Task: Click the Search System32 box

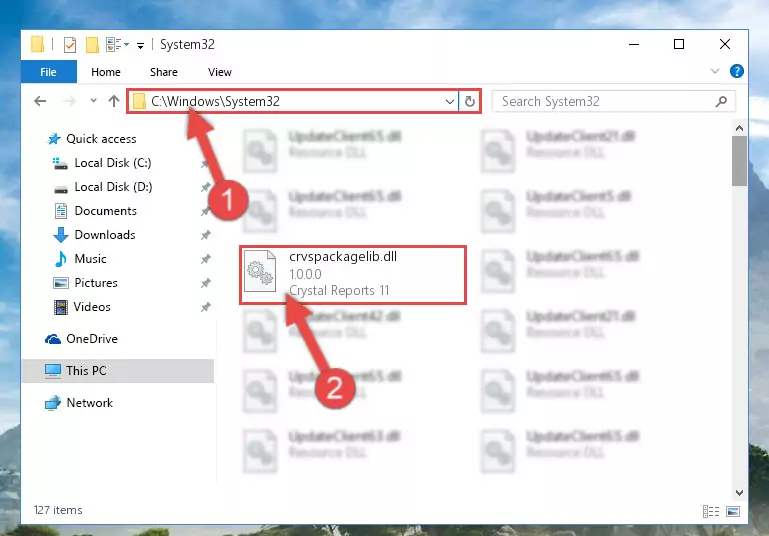Action: tap(614, 102)
